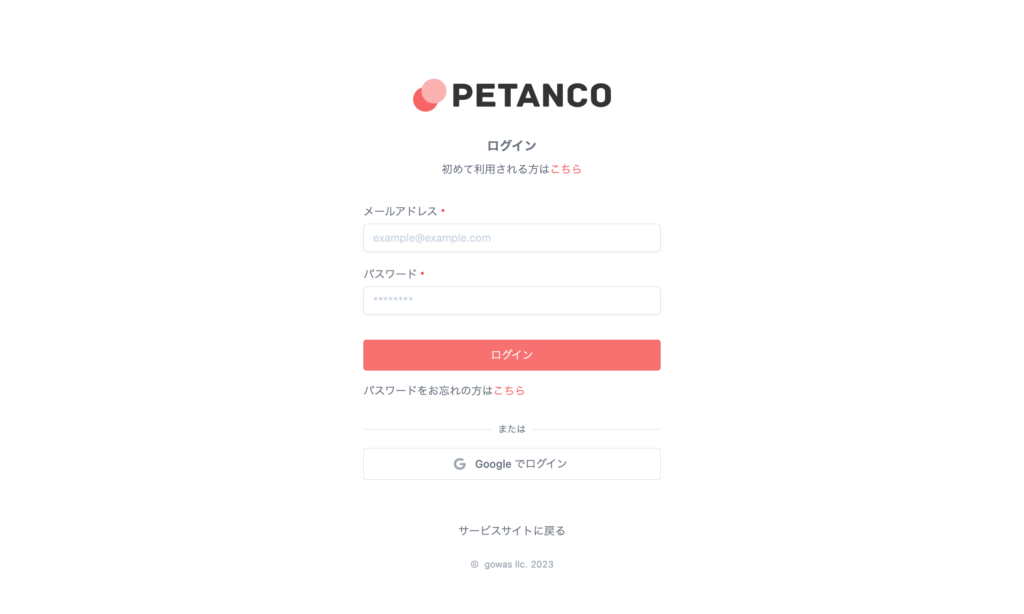Viewport: 1024px width, 614px height.
Task: Click the gowas llc. 2023 footer text
Action: (x=519, y=564)
